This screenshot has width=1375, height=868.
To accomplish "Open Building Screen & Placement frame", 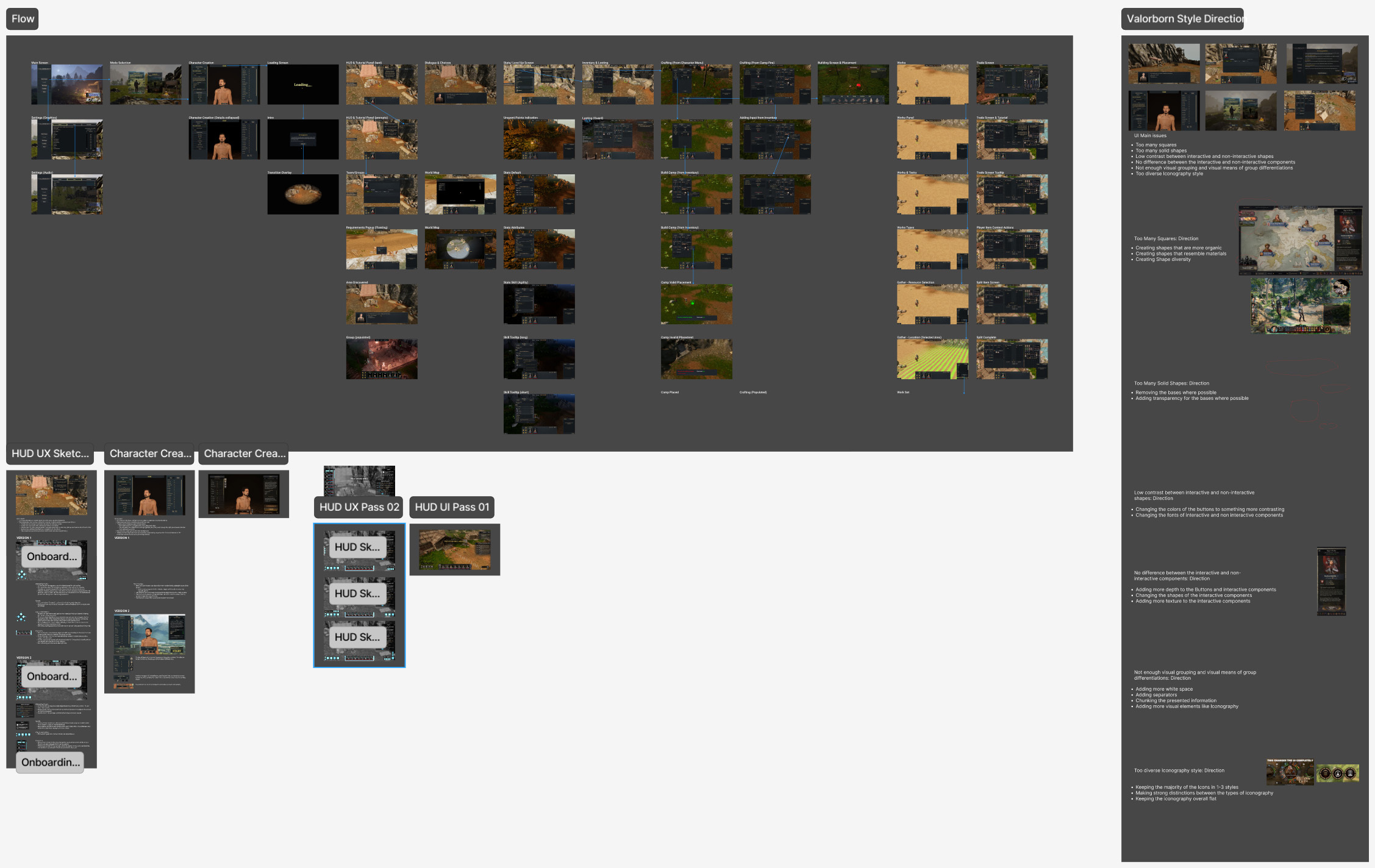I will 853,85.
